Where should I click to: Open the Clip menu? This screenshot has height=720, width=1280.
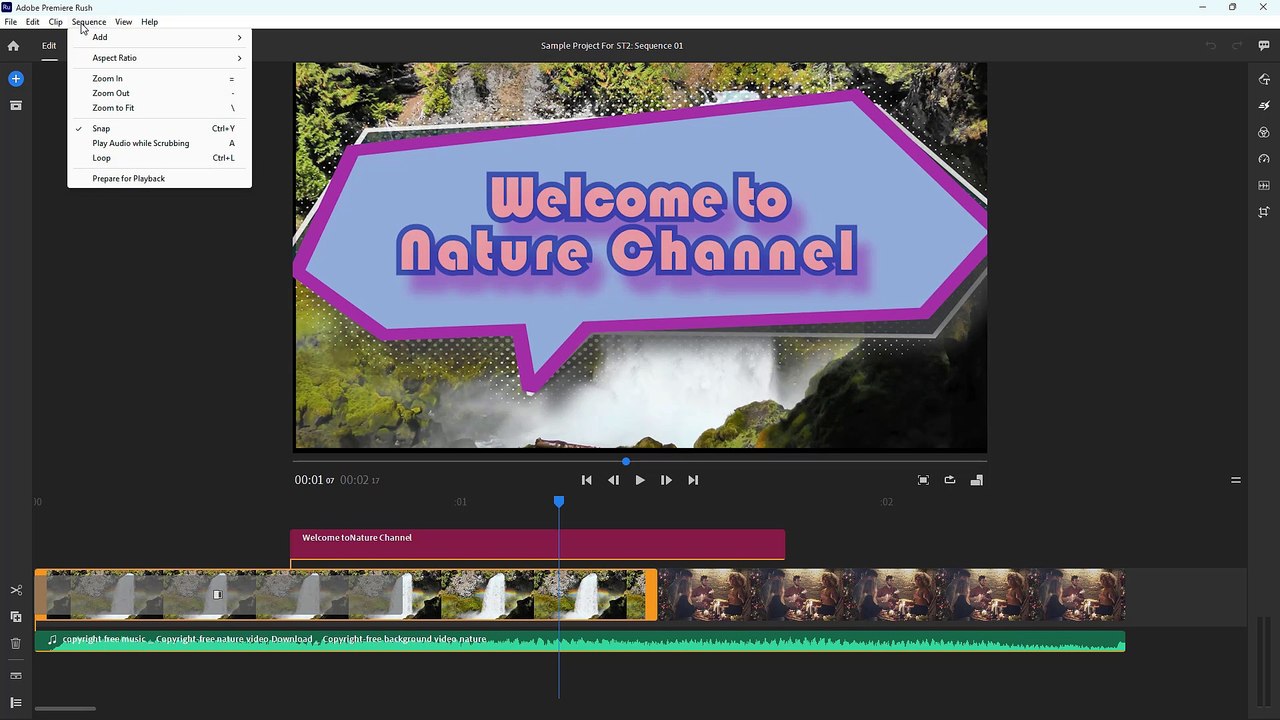(55, 22)
